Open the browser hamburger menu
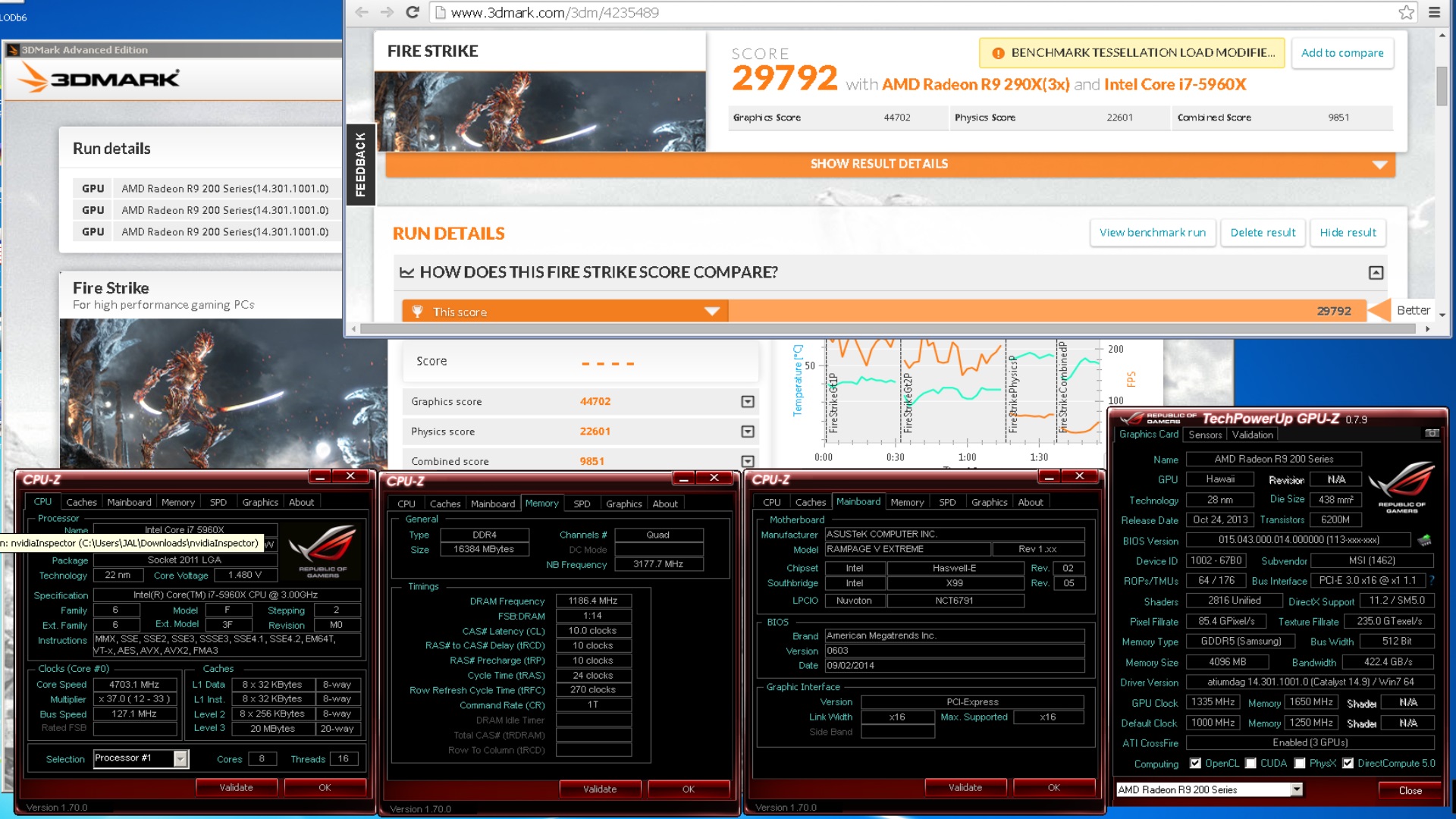 click(1434, 12)
